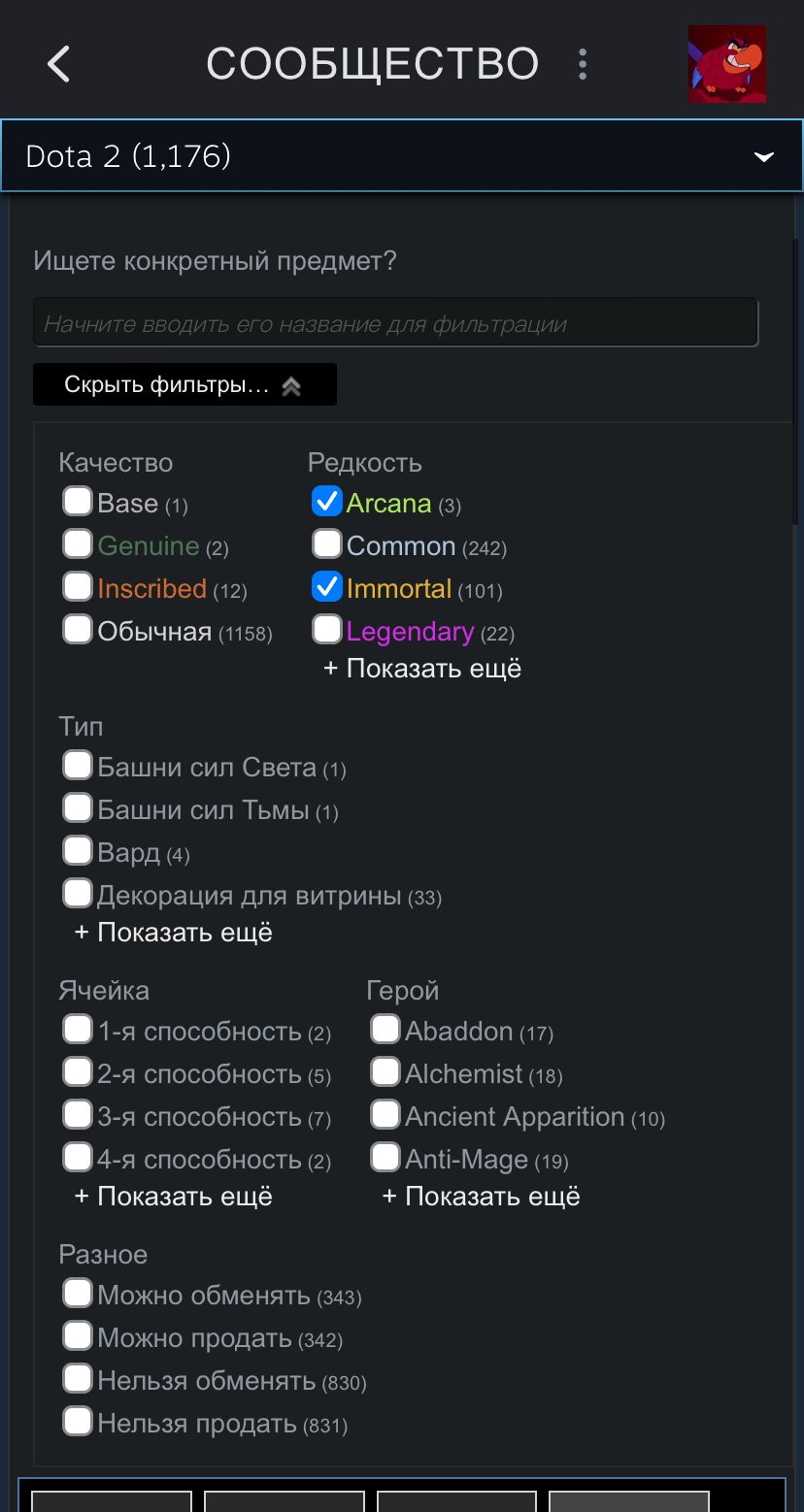Image resolution: width=804 pixels, height=1512 pixels.
Task: Disable the Immortal rarity filter
Action: point(327,586)
